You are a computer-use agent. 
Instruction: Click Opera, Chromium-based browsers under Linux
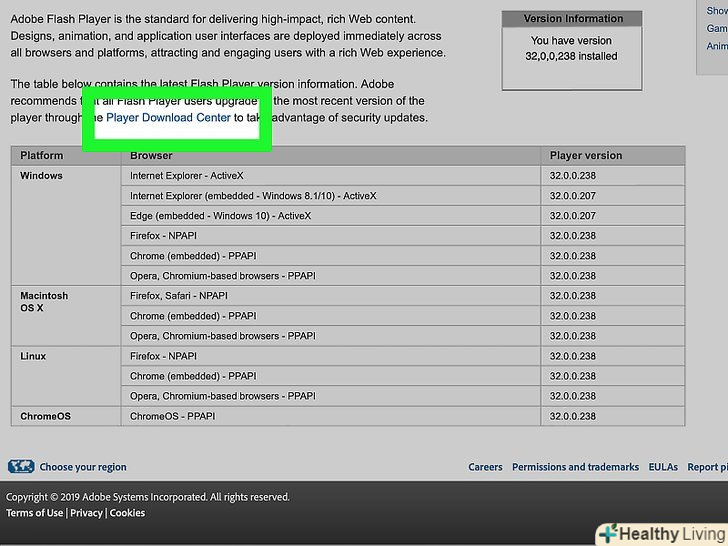pyautogui.click(x=331, y=396)
